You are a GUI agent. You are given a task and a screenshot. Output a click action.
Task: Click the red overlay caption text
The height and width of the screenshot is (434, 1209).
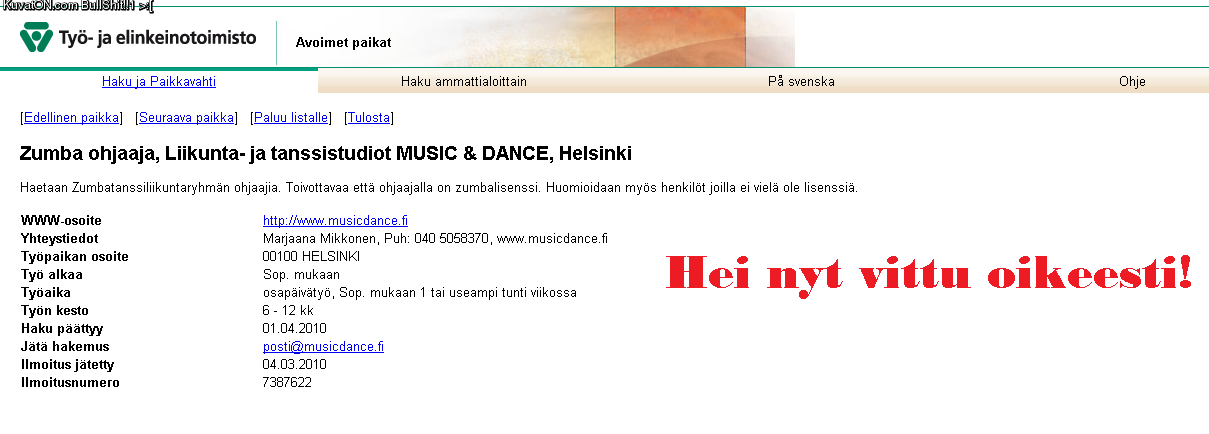(x=929, y=273)
